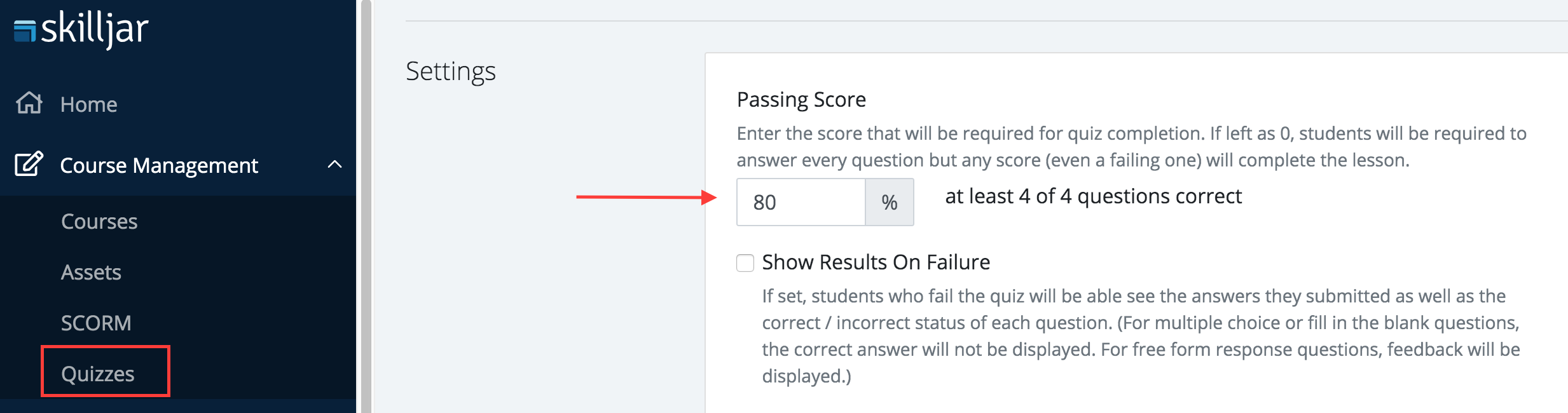Click the Show Results description paragraph

(x=1141, y=335)
